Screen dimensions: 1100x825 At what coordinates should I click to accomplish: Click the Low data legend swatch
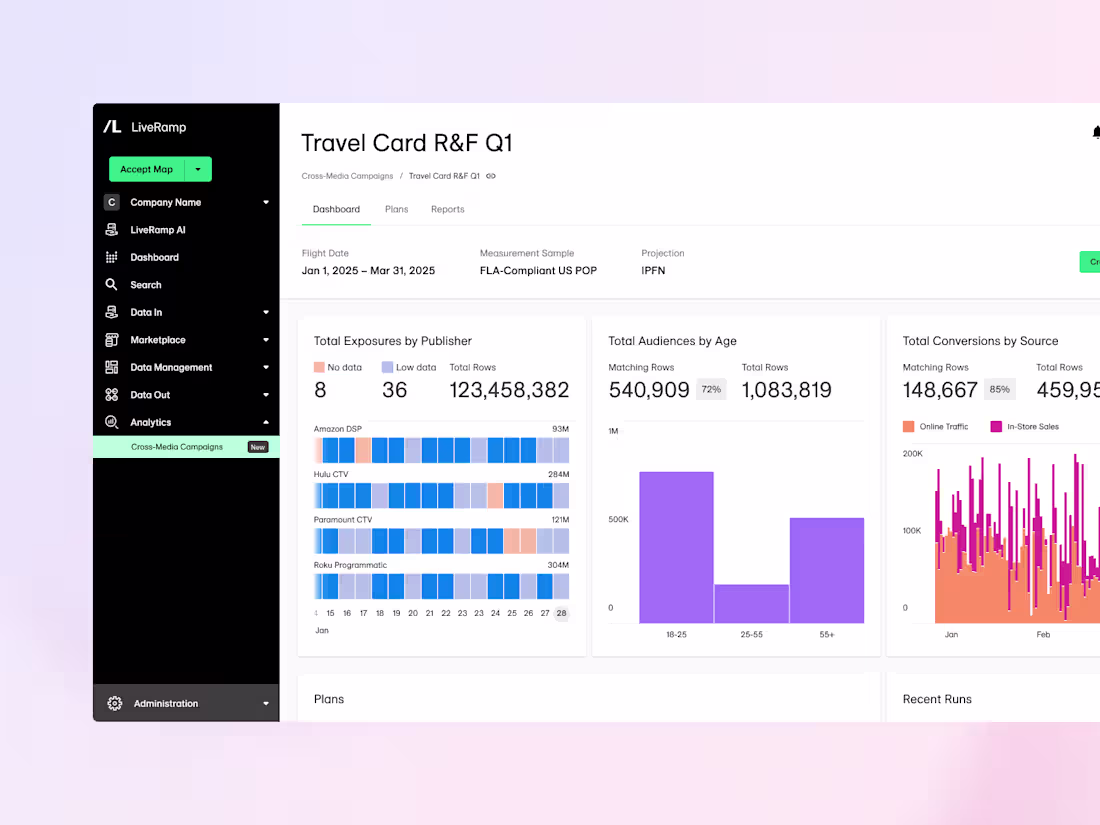387,367
